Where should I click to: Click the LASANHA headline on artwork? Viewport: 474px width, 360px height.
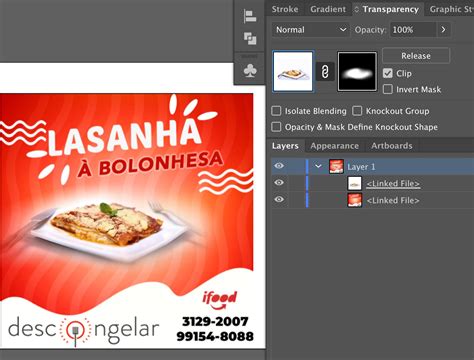pos(125,137)
